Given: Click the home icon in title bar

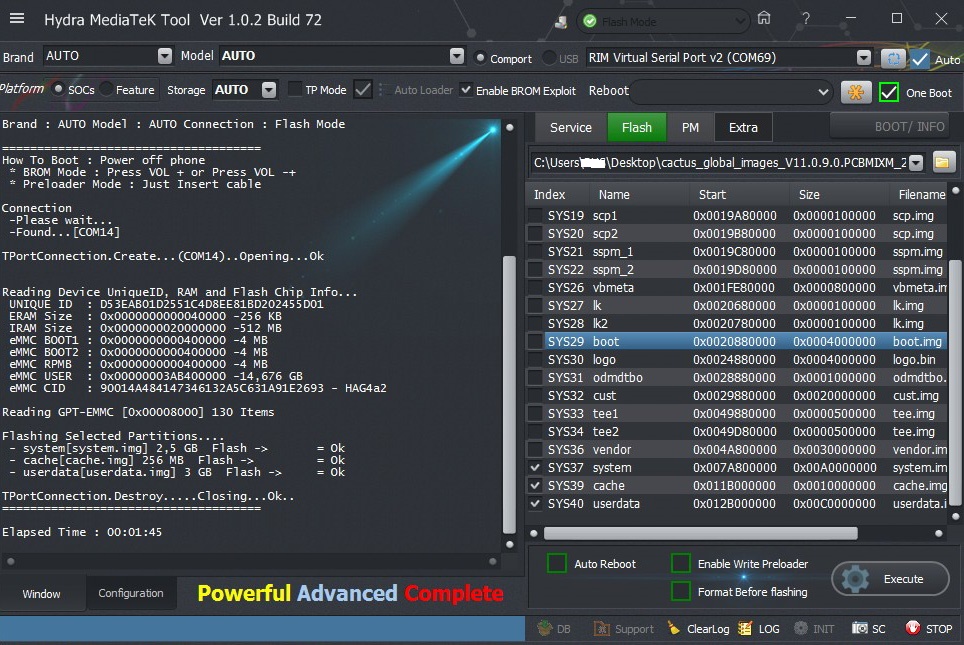Looking at the screenshot, I should pos(764,18).
